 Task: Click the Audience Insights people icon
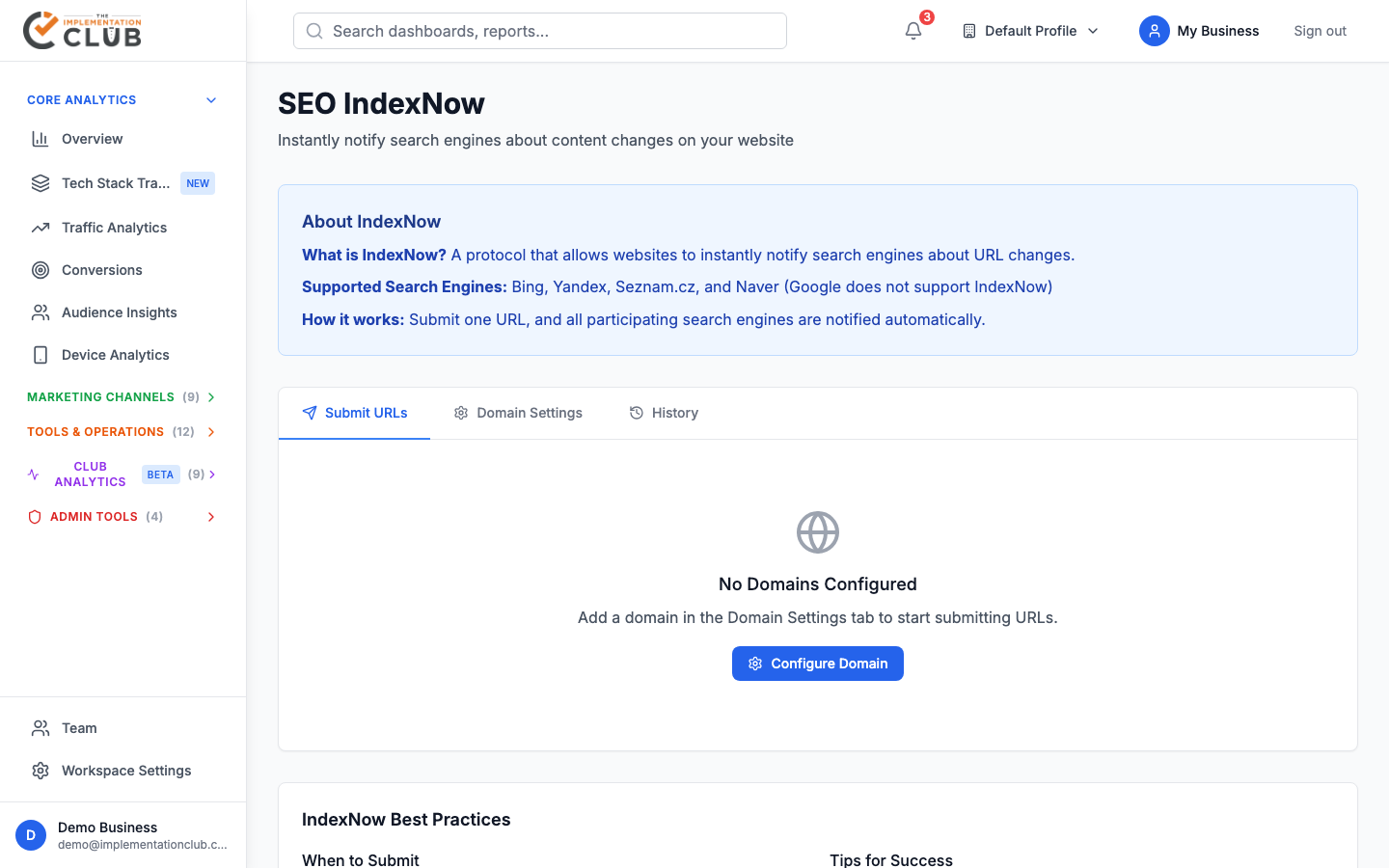tap(41, 312)
